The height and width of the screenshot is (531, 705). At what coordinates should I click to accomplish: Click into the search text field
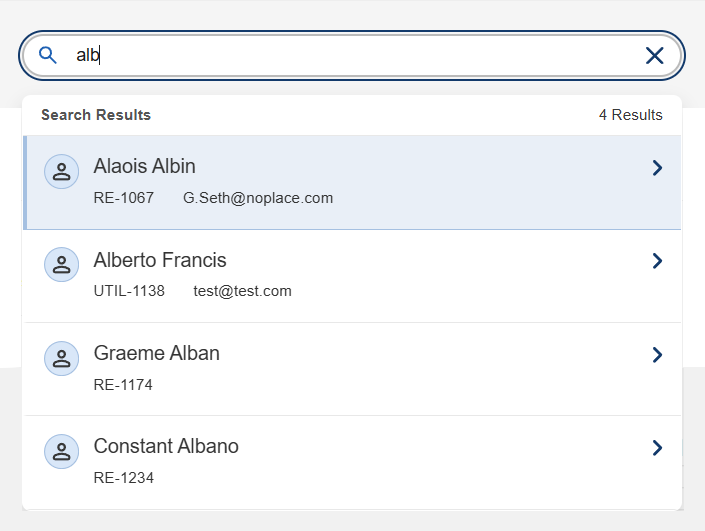[x=350, y=55]
